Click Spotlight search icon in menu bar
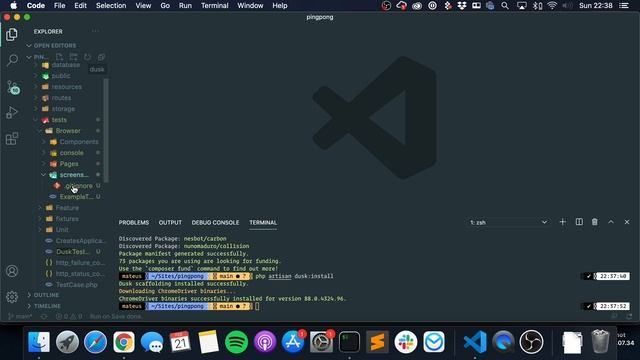640x360 pixels. 505,6
